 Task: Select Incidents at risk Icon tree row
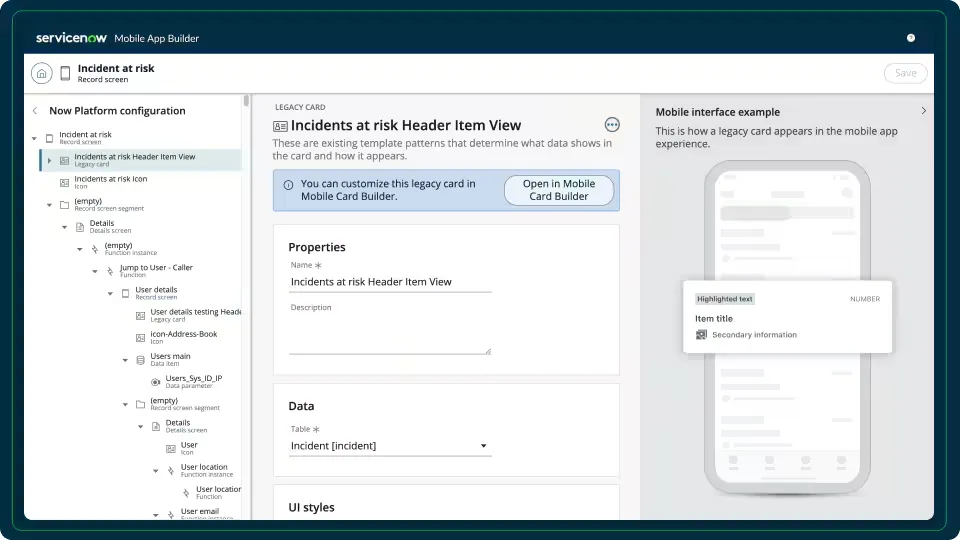(141, 182)
